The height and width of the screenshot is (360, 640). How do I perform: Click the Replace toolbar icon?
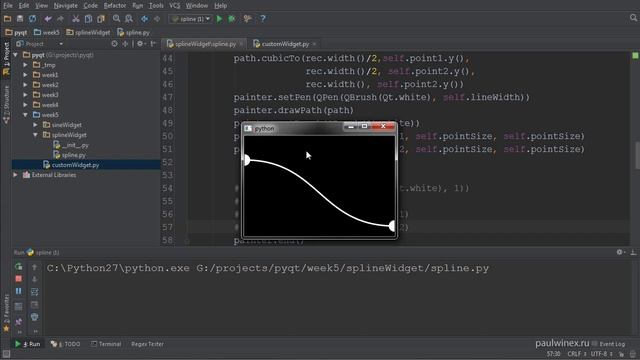coord(129,19)
